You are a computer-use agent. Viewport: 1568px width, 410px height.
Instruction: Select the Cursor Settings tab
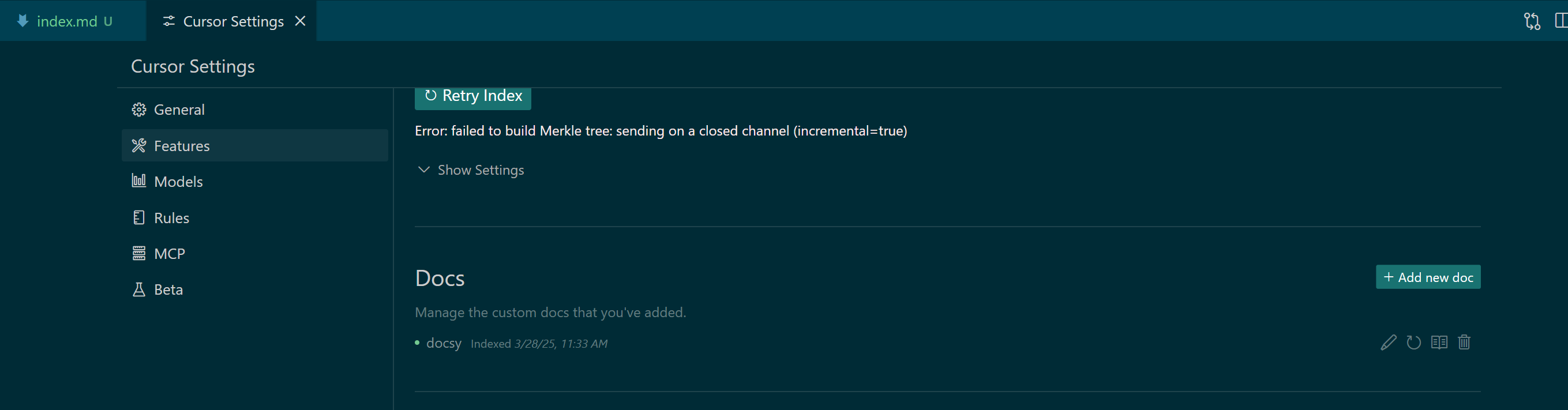click(231, 21)
